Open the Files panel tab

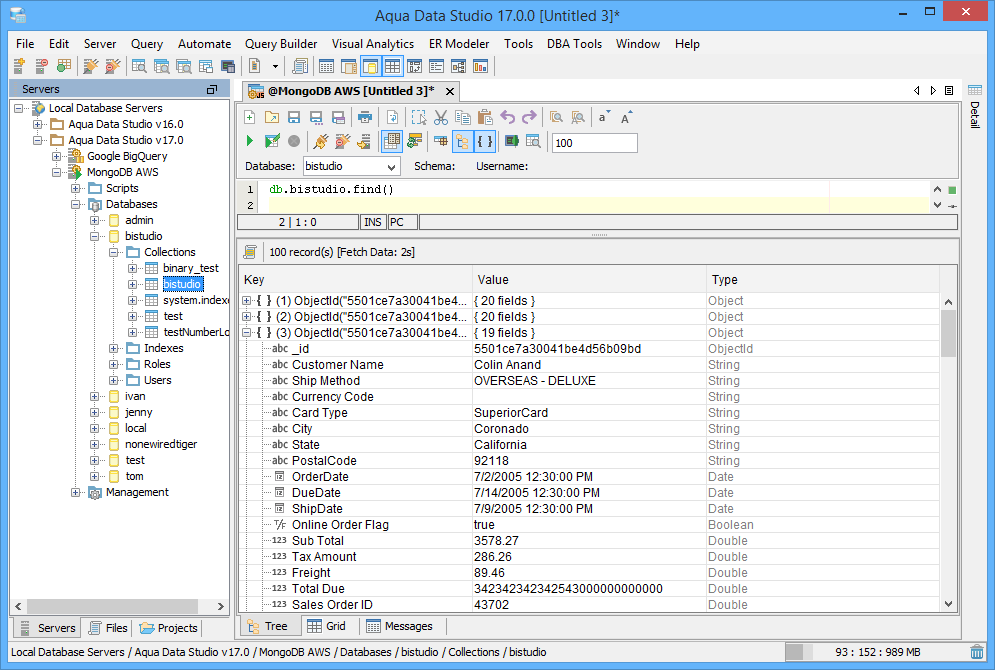pyautogui.click(x=108, y=628)
